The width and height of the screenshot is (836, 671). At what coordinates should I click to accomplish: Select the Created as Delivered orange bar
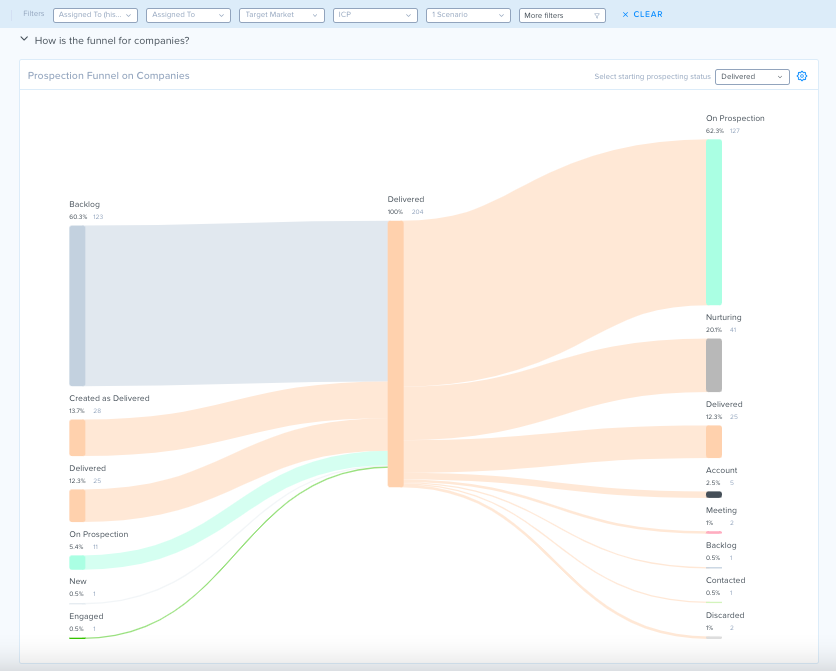coord(77,438)
